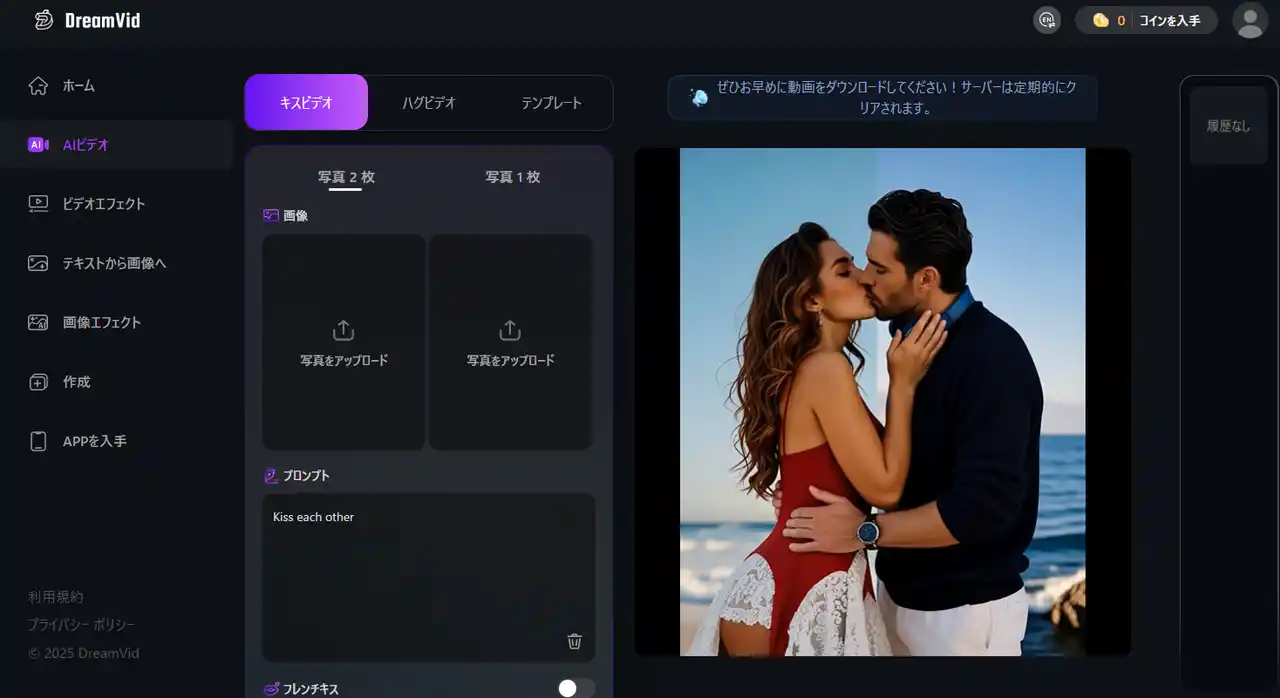Click the user profile avatar

[1250, 20]
